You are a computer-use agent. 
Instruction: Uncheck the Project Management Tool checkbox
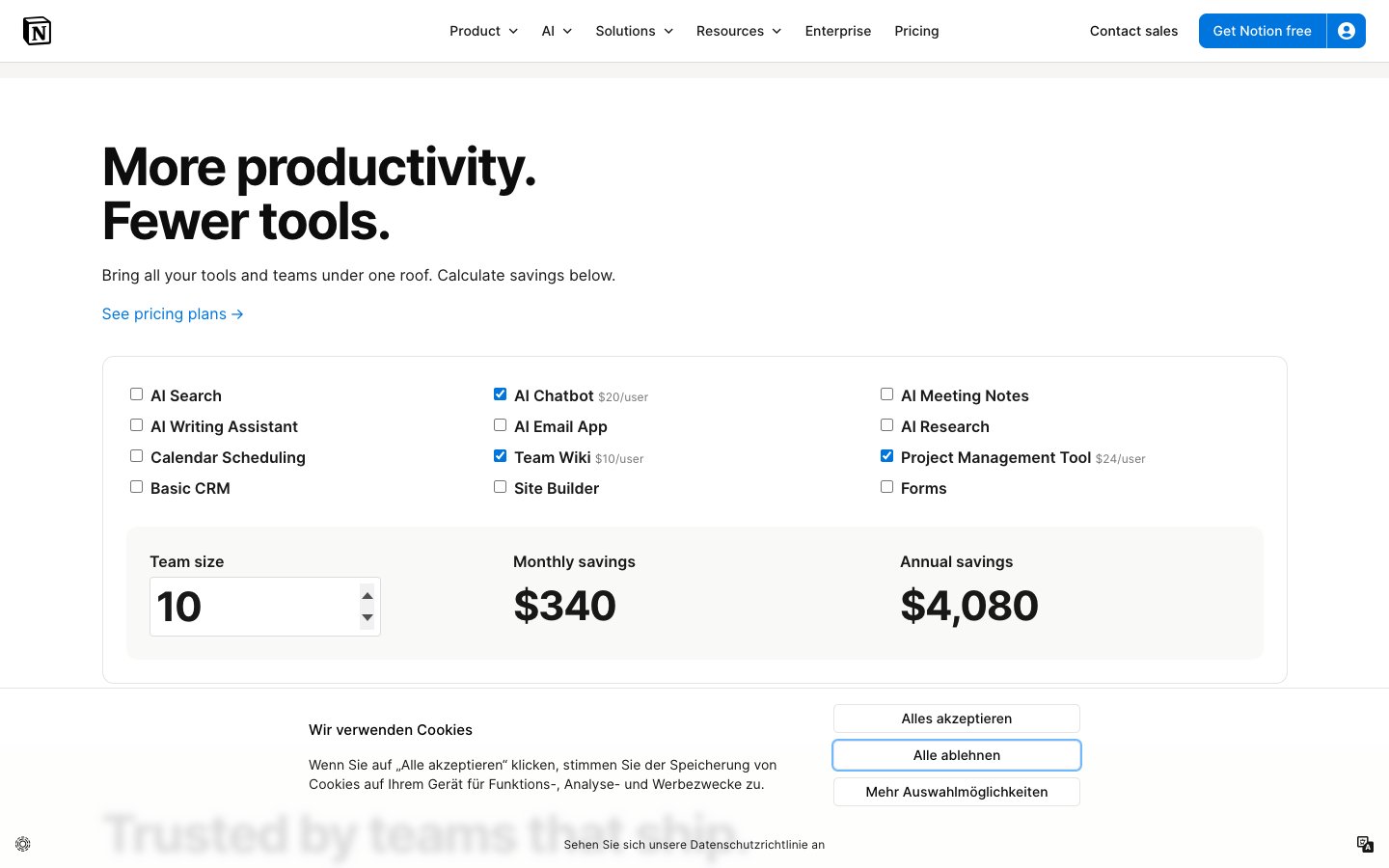pos(886,456)
